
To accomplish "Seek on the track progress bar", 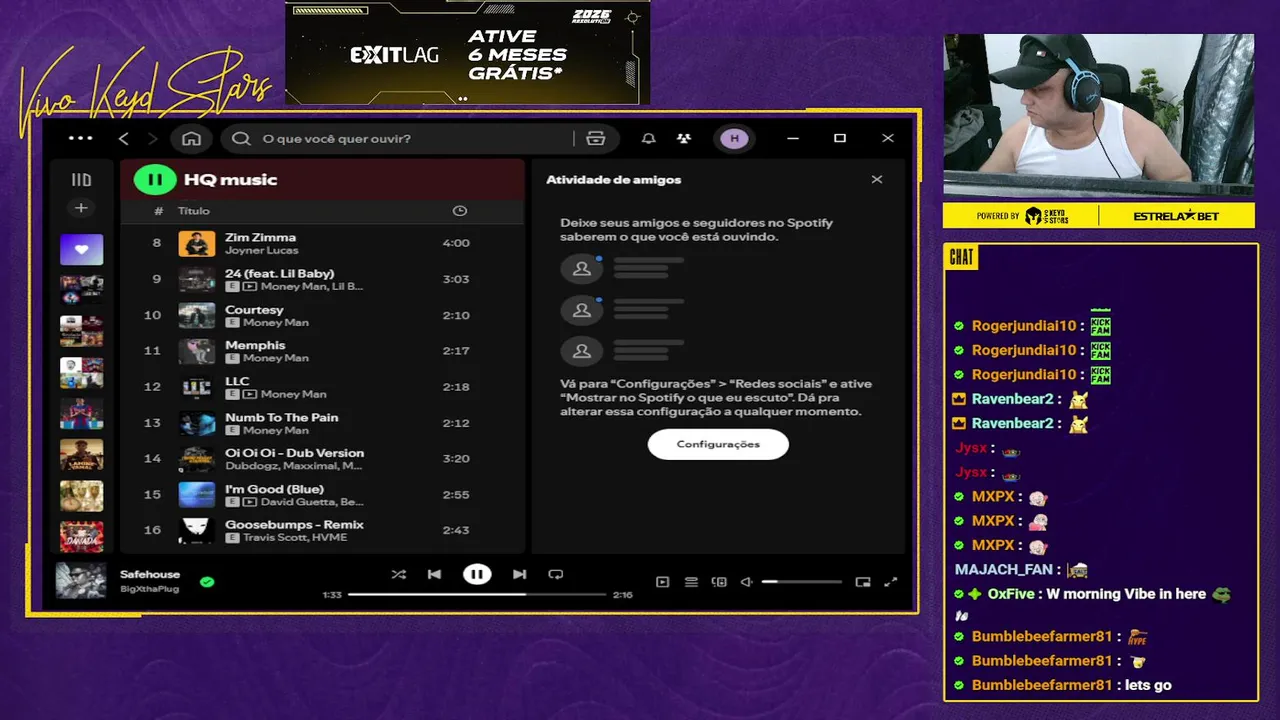I will [x=477, y=594].
